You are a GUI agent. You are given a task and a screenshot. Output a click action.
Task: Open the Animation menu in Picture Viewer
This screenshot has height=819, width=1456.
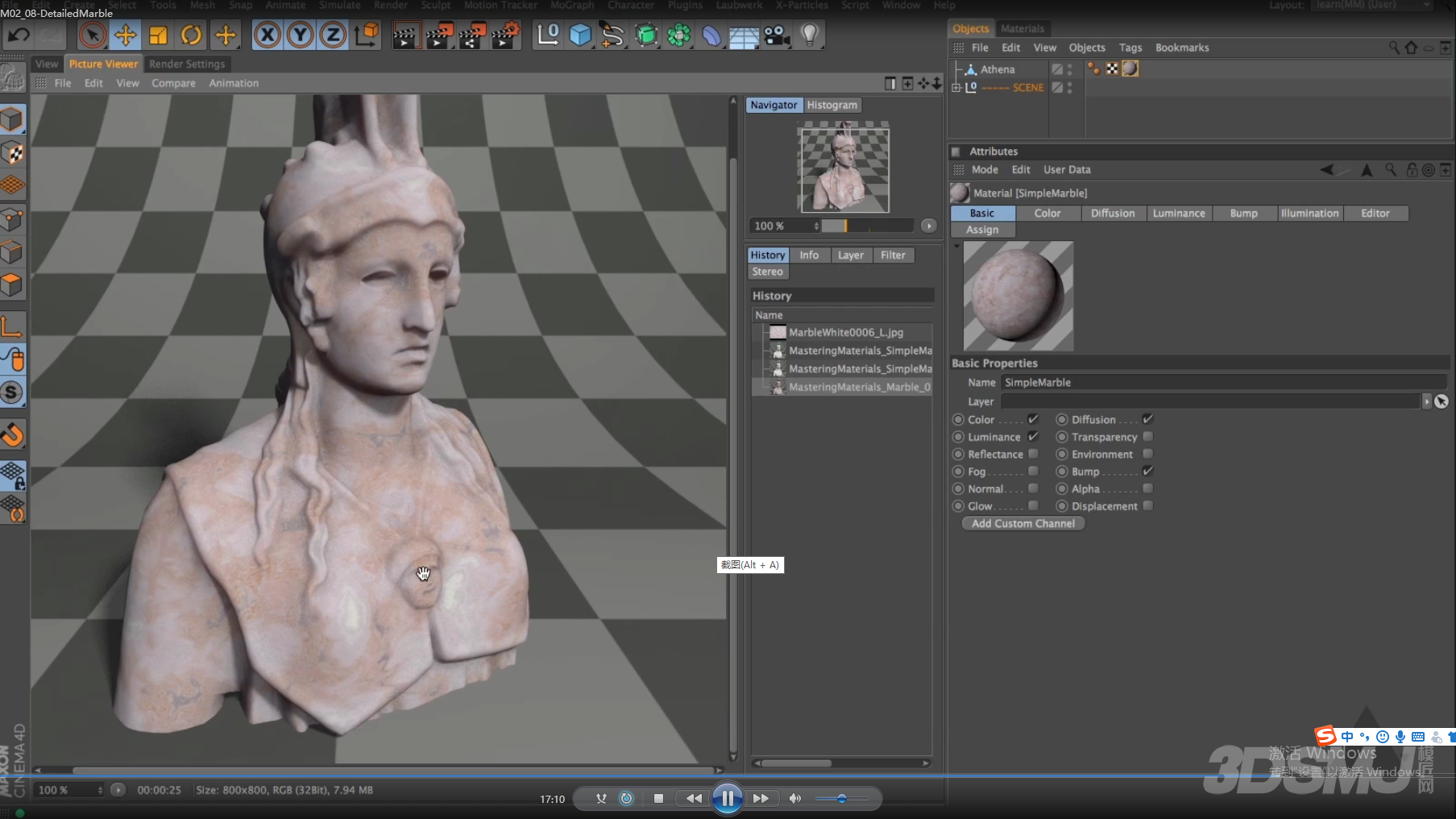[234, 83]
